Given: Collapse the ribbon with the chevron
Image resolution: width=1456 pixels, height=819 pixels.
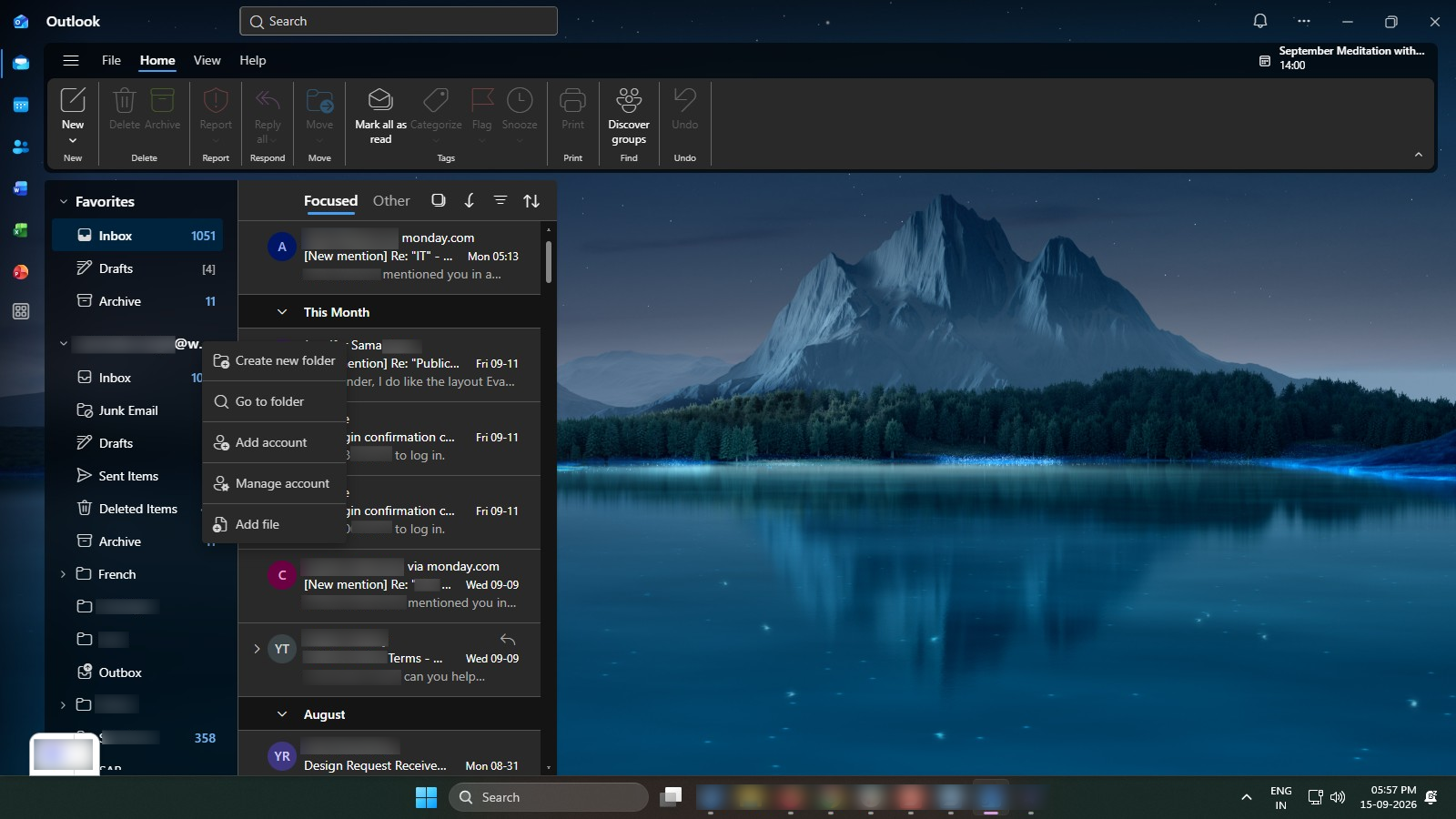Looking at the screenshot, I should 1418,155.
